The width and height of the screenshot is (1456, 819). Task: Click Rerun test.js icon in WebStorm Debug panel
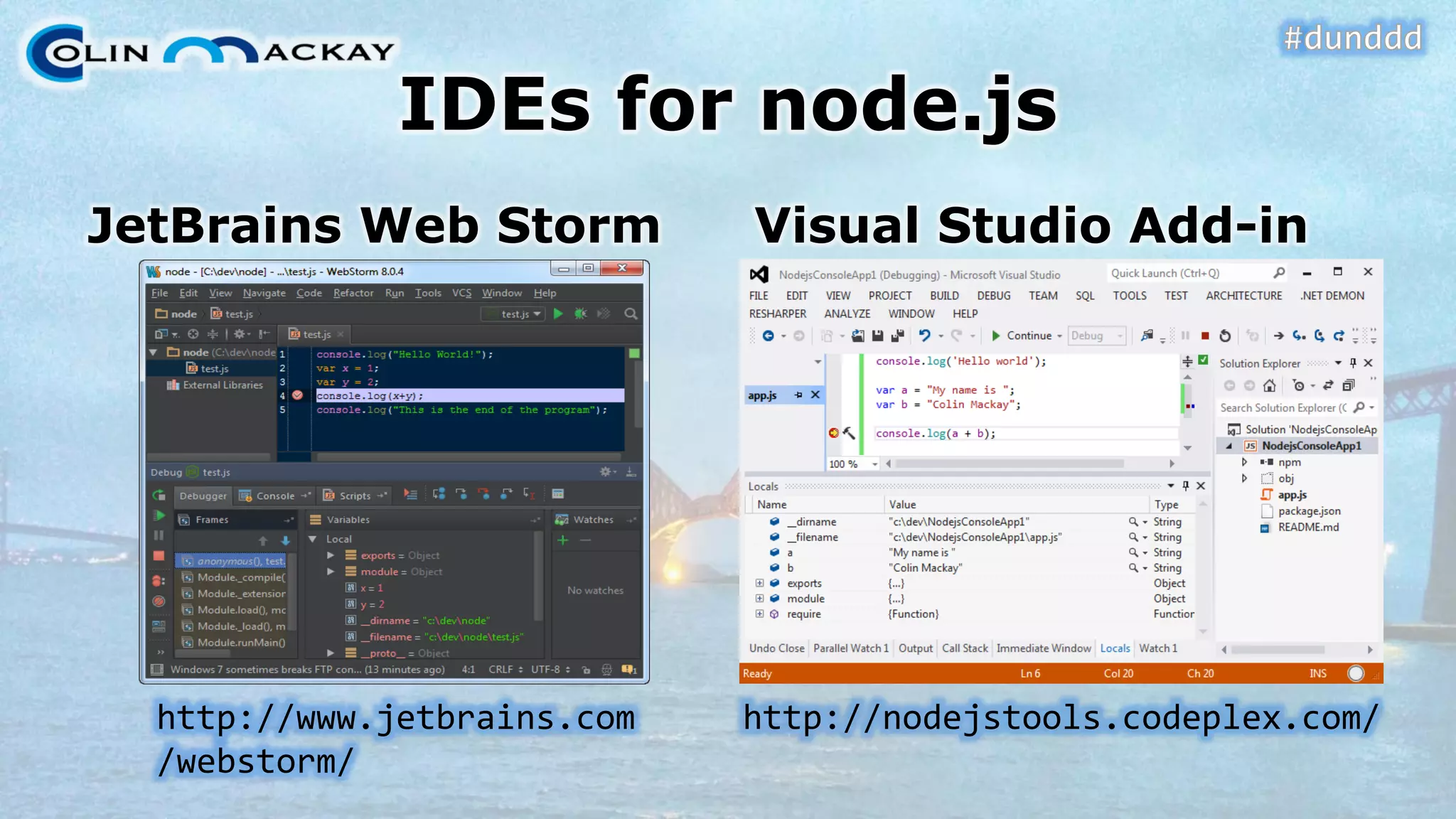coord(159,495)
